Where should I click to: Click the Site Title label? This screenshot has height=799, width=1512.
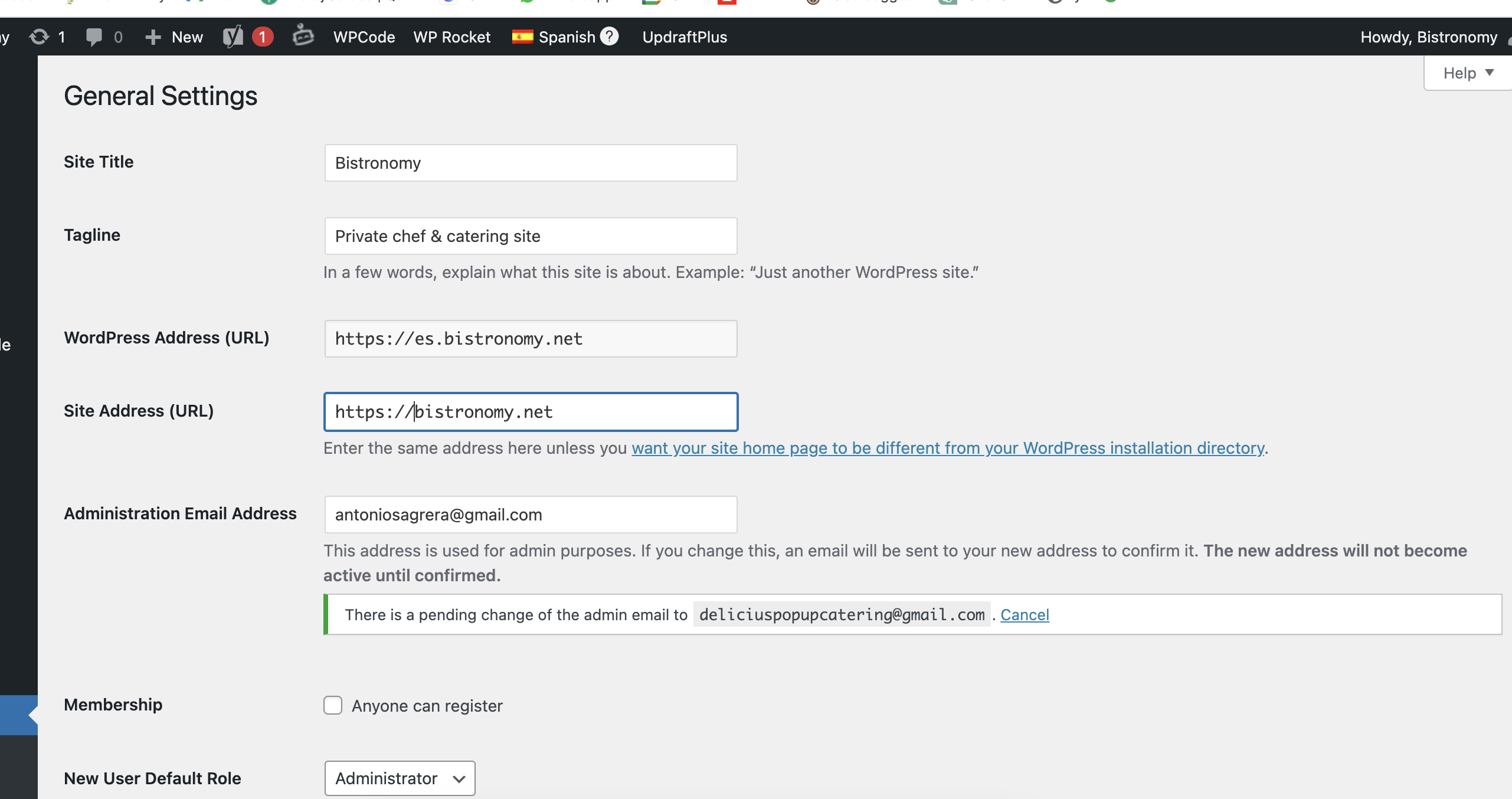tap(99, 162)
